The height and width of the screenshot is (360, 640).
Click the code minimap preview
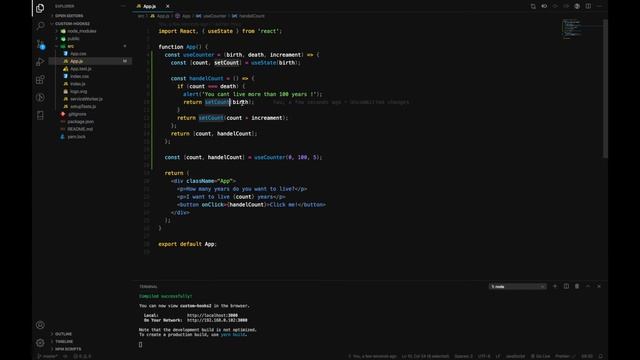coord(571,29)
